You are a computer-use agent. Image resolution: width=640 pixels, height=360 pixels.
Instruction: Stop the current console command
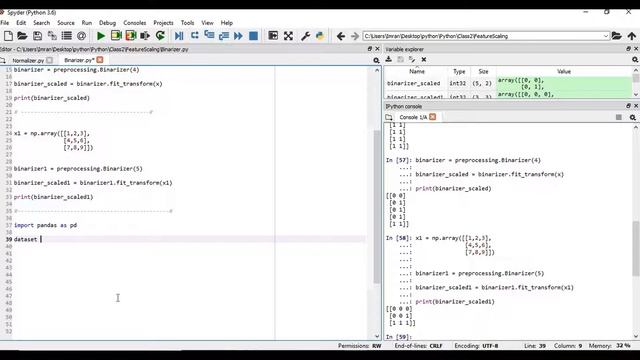[619, 118]
